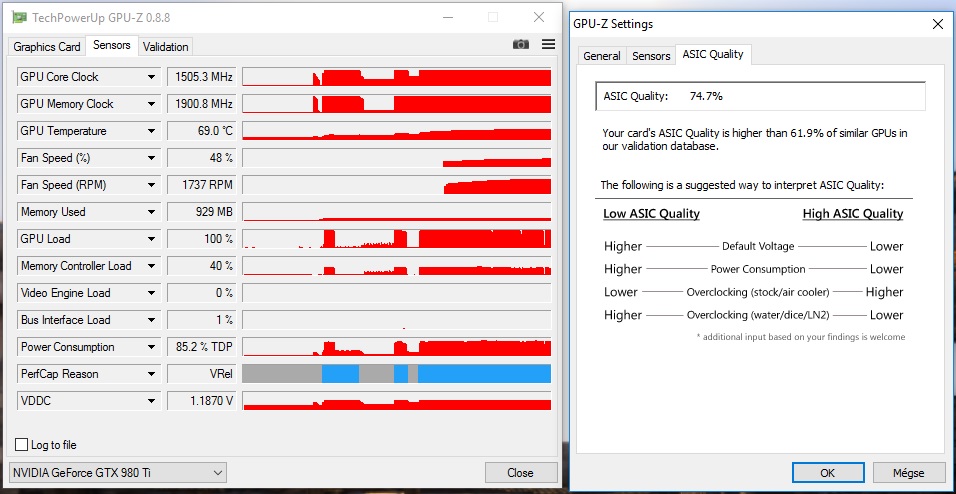Click the ASIC Quality 74.7% field
956x494 pixels.
coord(760,96)
